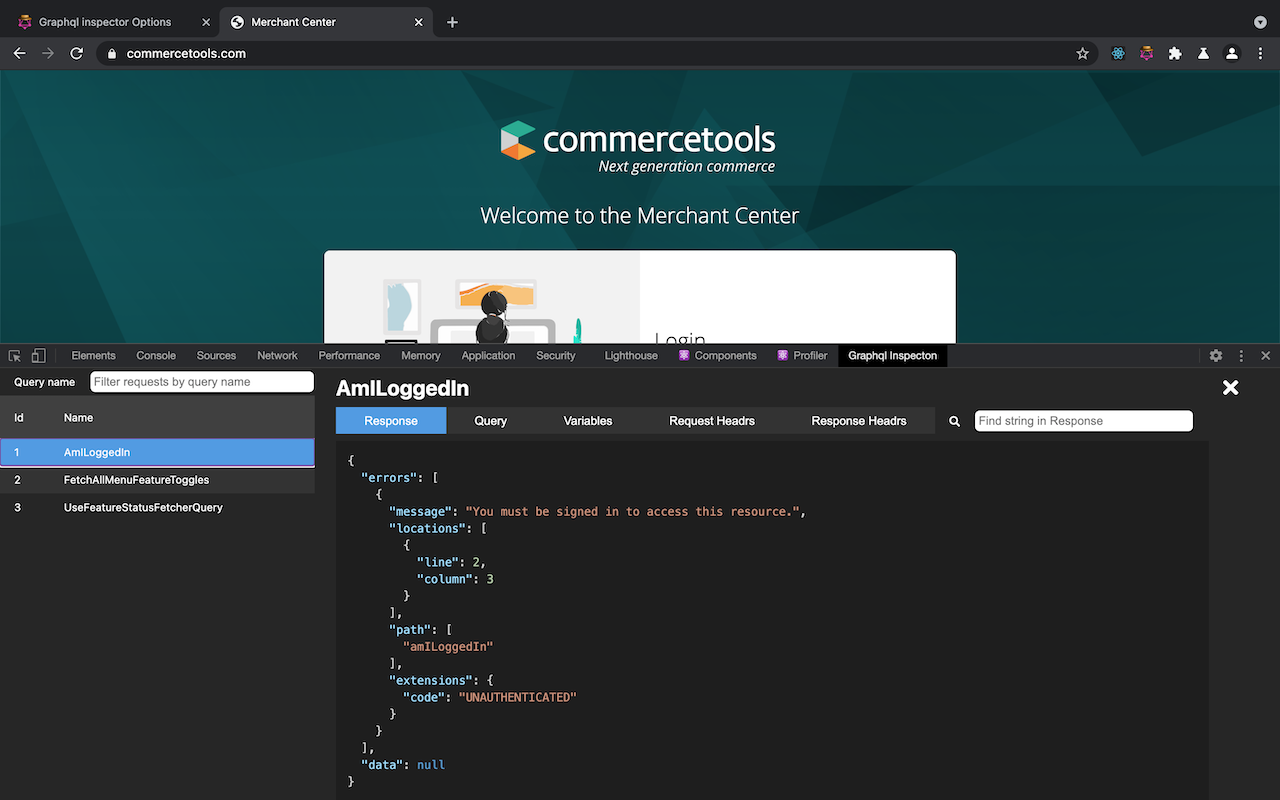
Task: Reload the page with the refresh icon
Action: pyautogui.click(x=76, y=53)
